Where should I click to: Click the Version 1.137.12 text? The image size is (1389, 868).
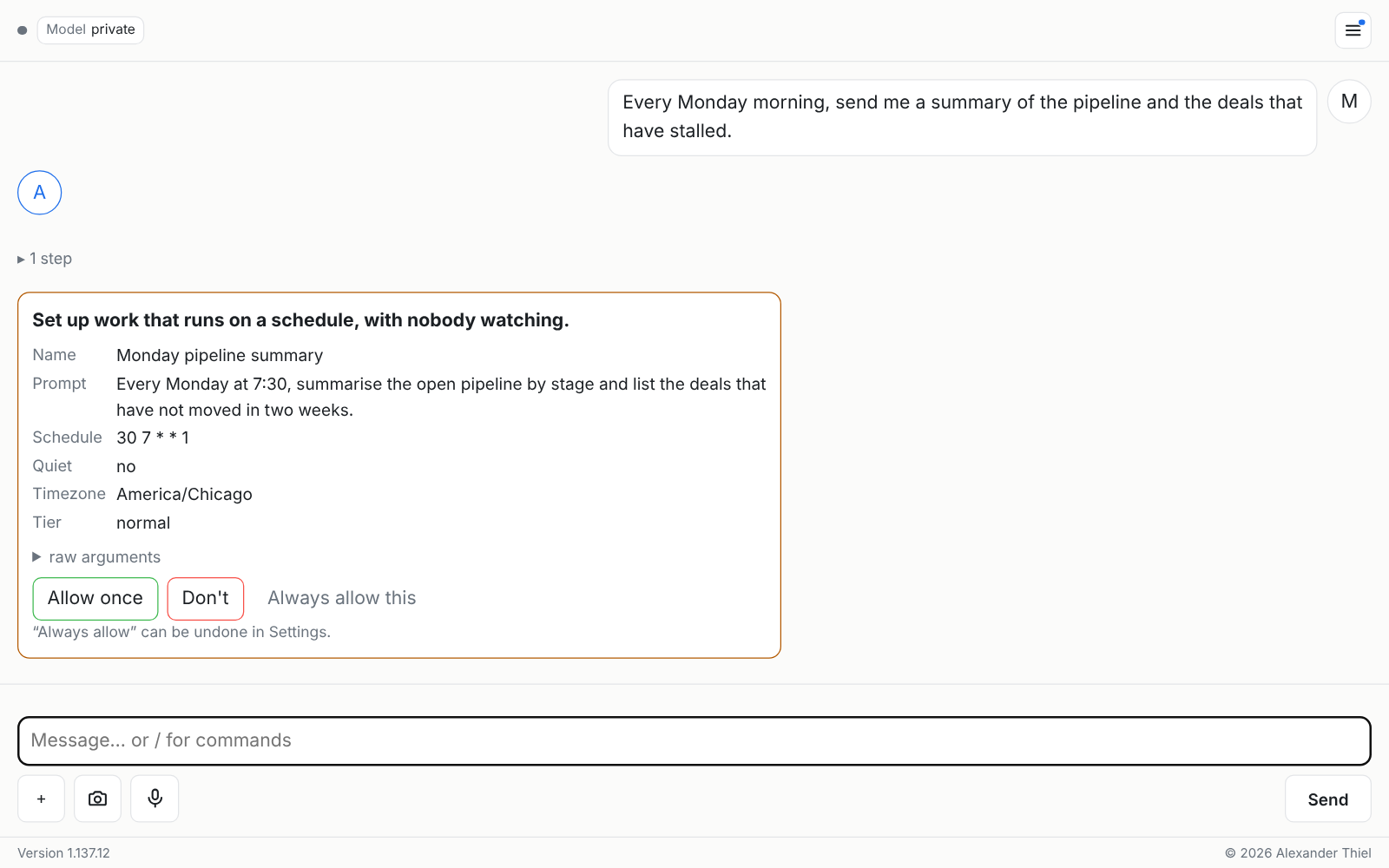coord(63,853)
